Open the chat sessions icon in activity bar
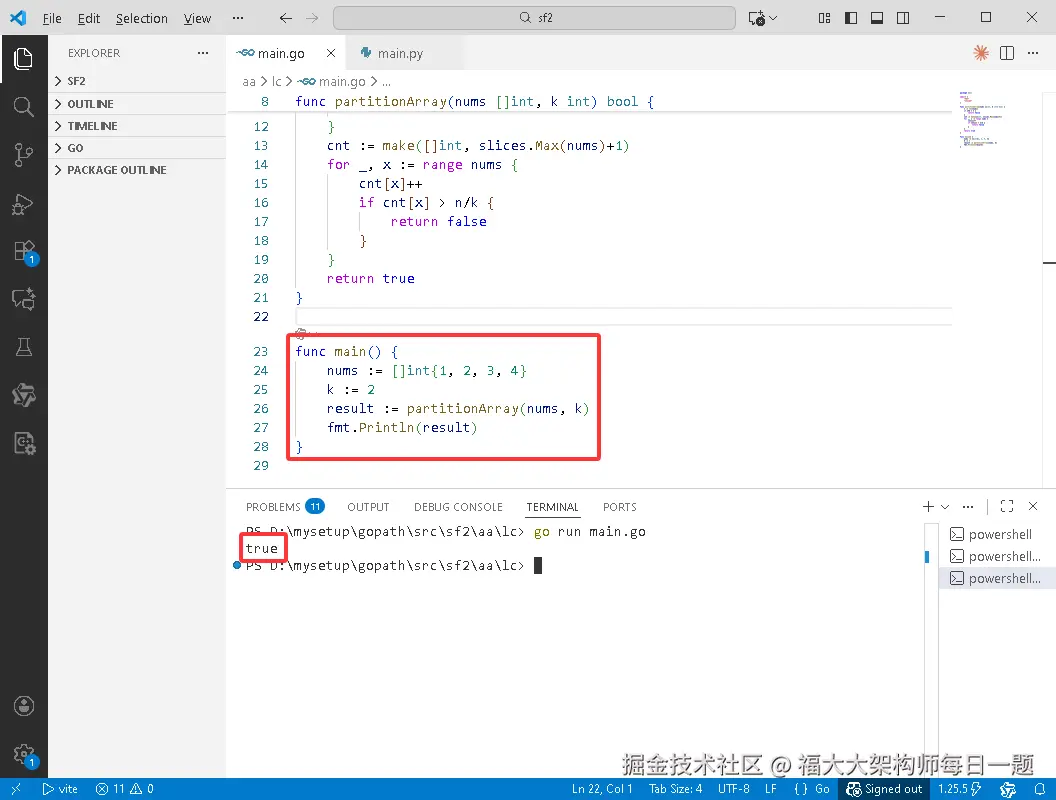Screen dimensions: 1056x800 [24, 299]
